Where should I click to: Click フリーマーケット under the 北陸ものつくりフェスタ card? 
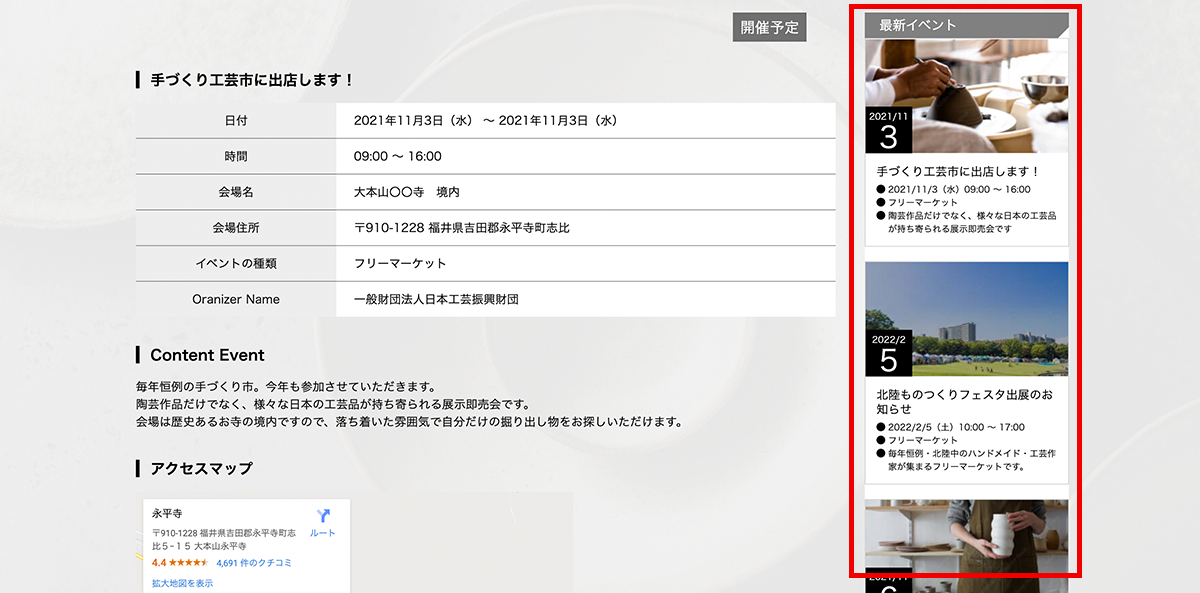pyautogui.click(x=923, y=440)
